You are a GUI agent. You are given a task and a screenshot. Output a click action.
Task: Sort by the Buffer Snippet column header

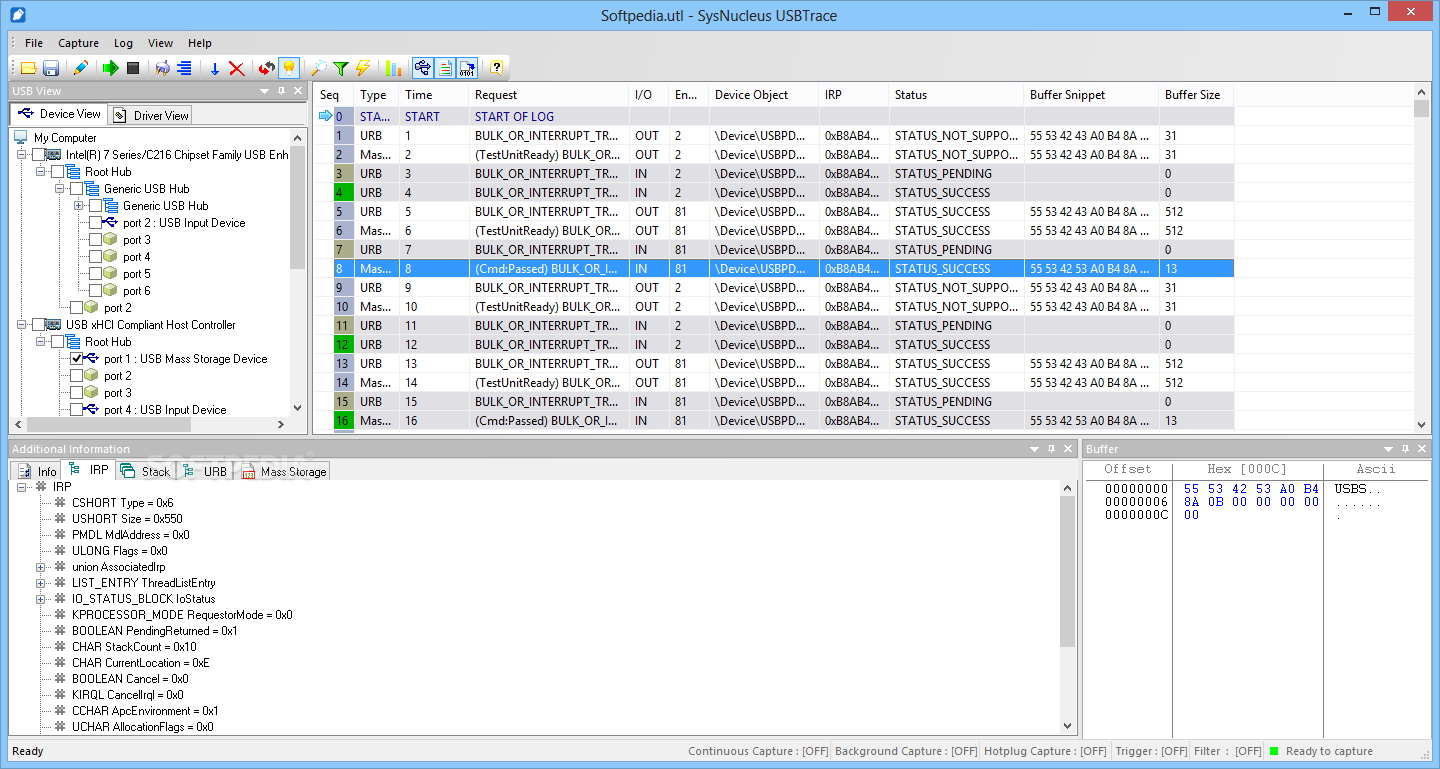point(1091,95)
